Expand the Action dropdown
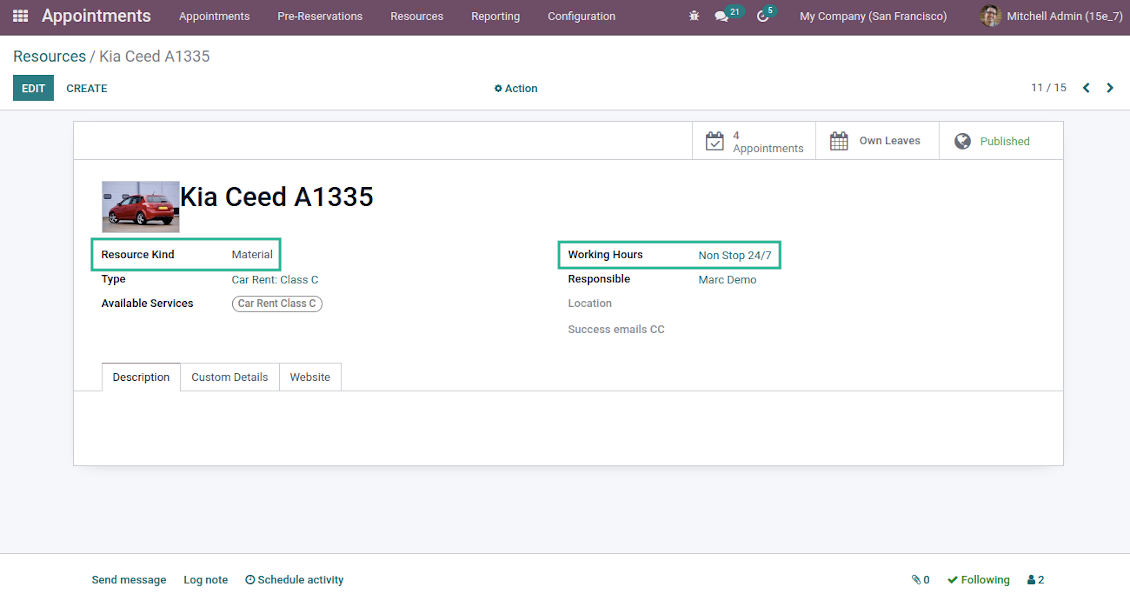 tap(516, 89)
